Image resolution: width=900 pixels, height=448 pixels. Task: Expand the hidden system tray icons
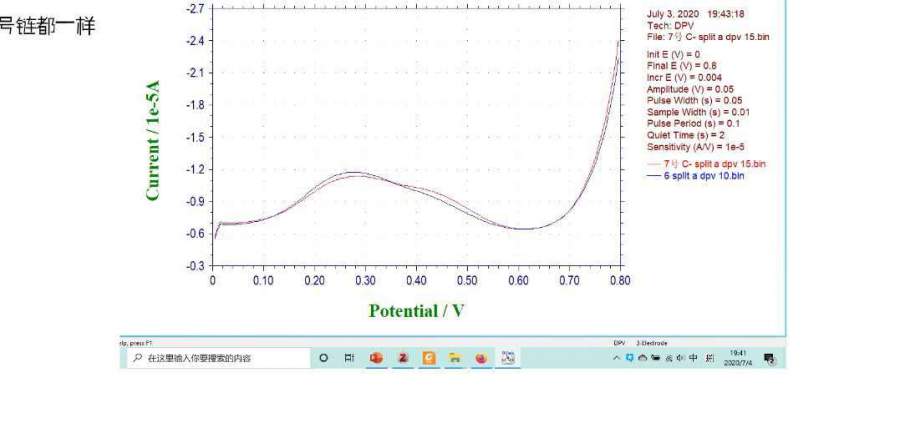coord(617,358)
